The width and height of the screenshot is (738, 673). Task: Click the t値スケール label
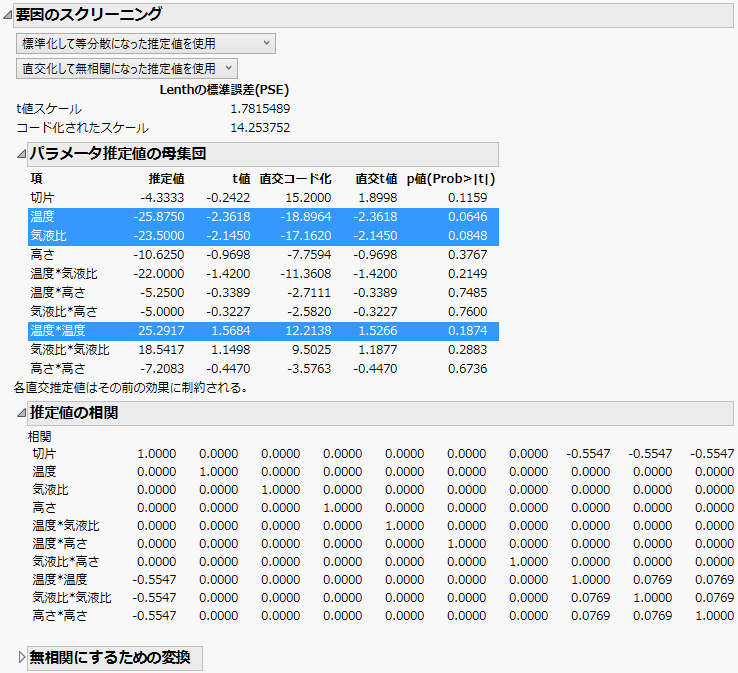pyautogui.click(x=49, y=109)
